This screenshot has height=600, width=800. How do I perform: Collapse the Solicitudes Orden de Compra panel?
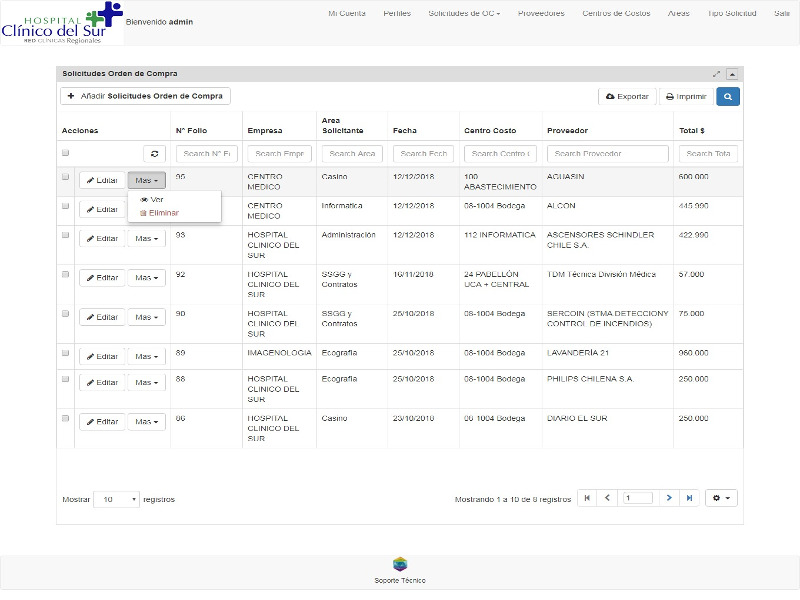click(732, 74)
